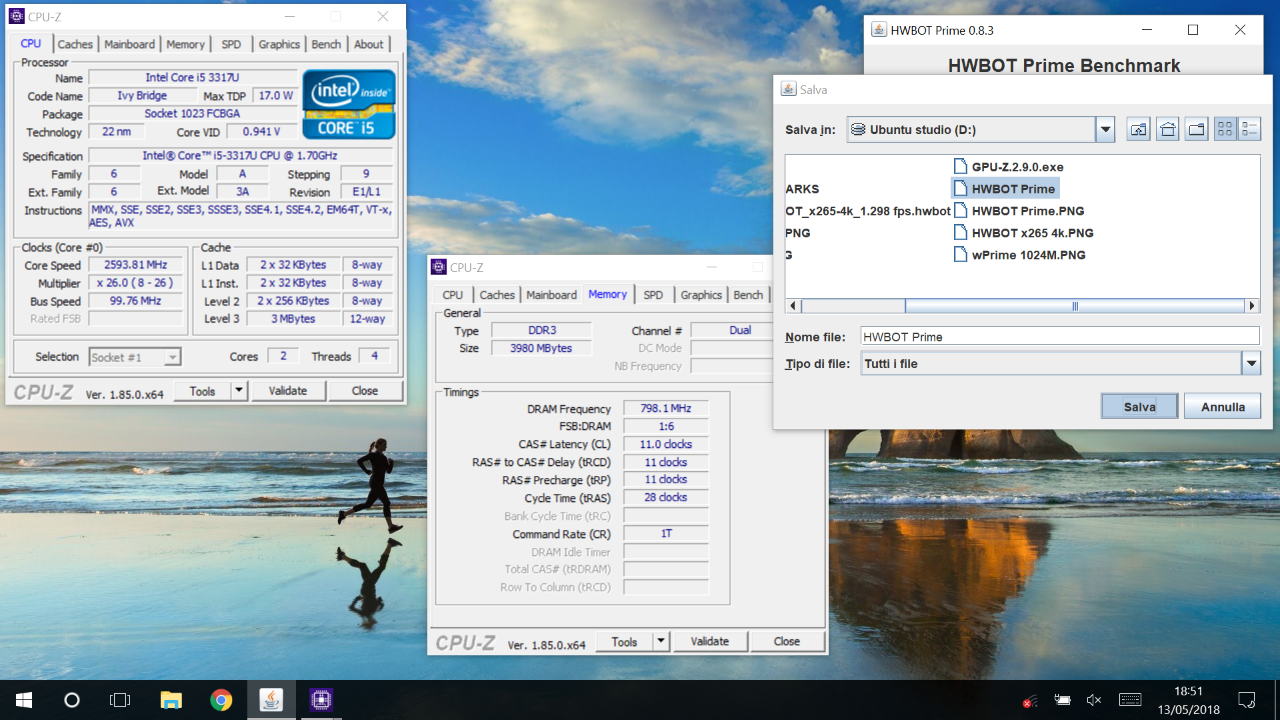Click Nome file text field
1280x720 pixels.
click(x=1059, y=337)
